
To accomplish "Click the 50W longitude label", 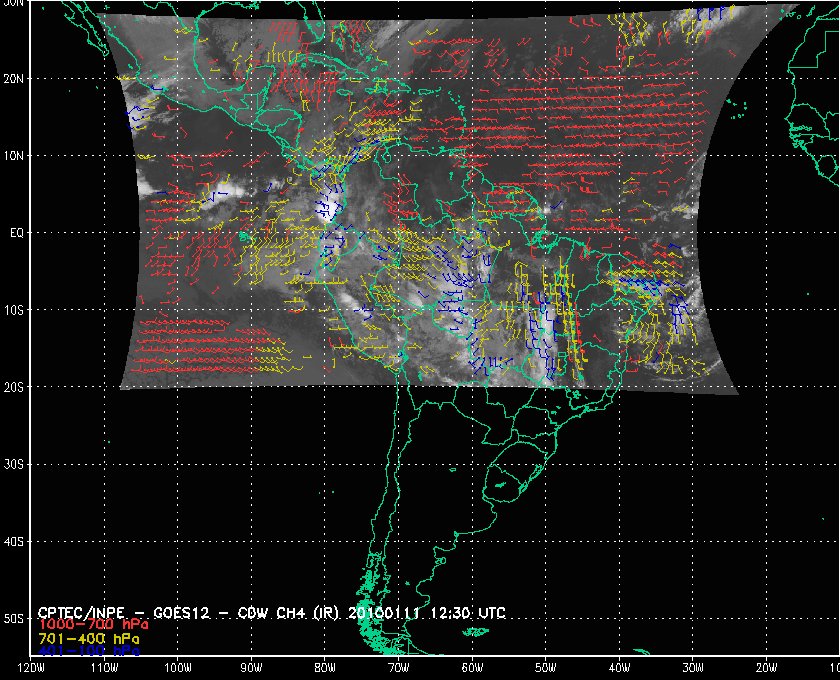I will 545,668.
